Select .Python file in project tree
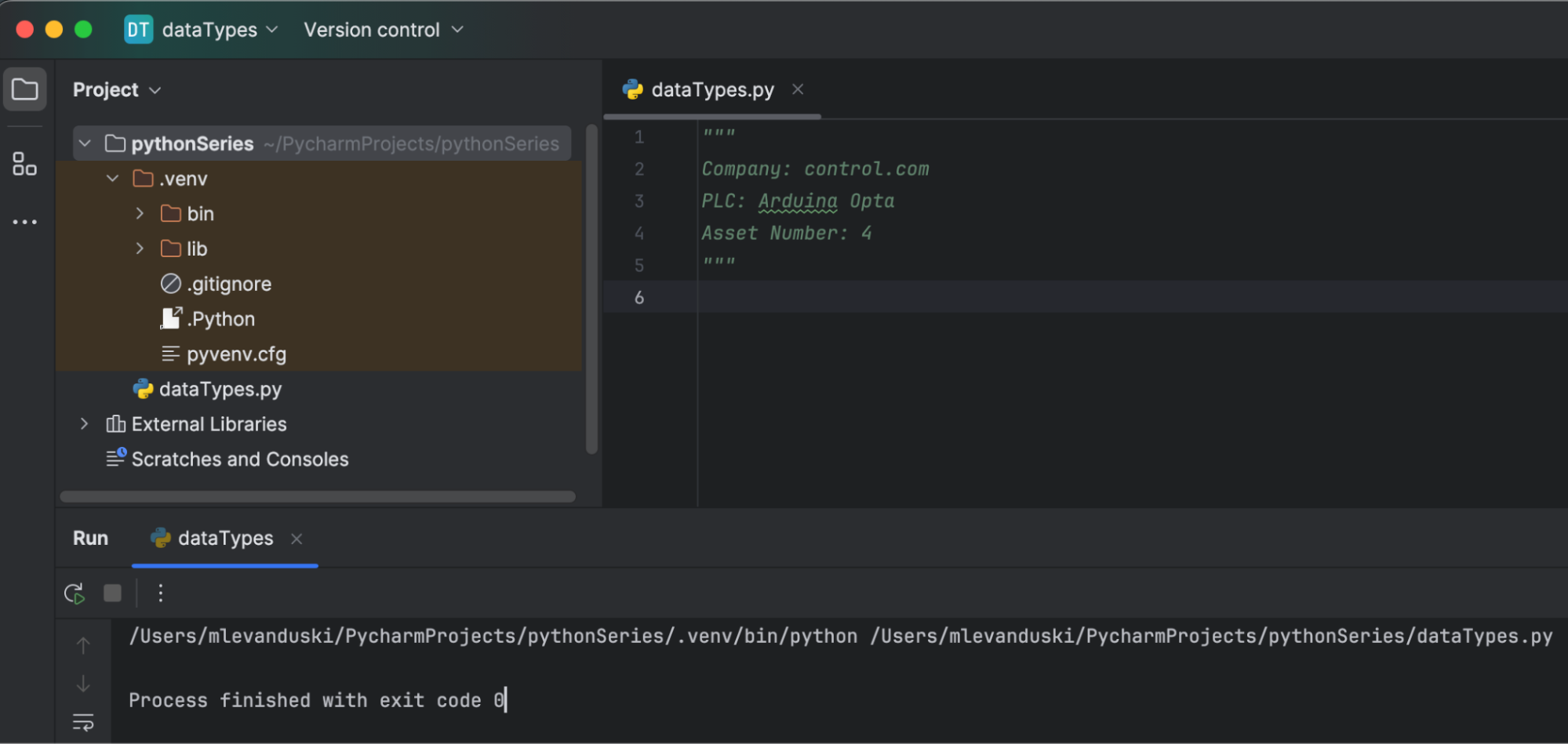The width and height of the screenshot is (1568, 744). [x=221, y=319]
